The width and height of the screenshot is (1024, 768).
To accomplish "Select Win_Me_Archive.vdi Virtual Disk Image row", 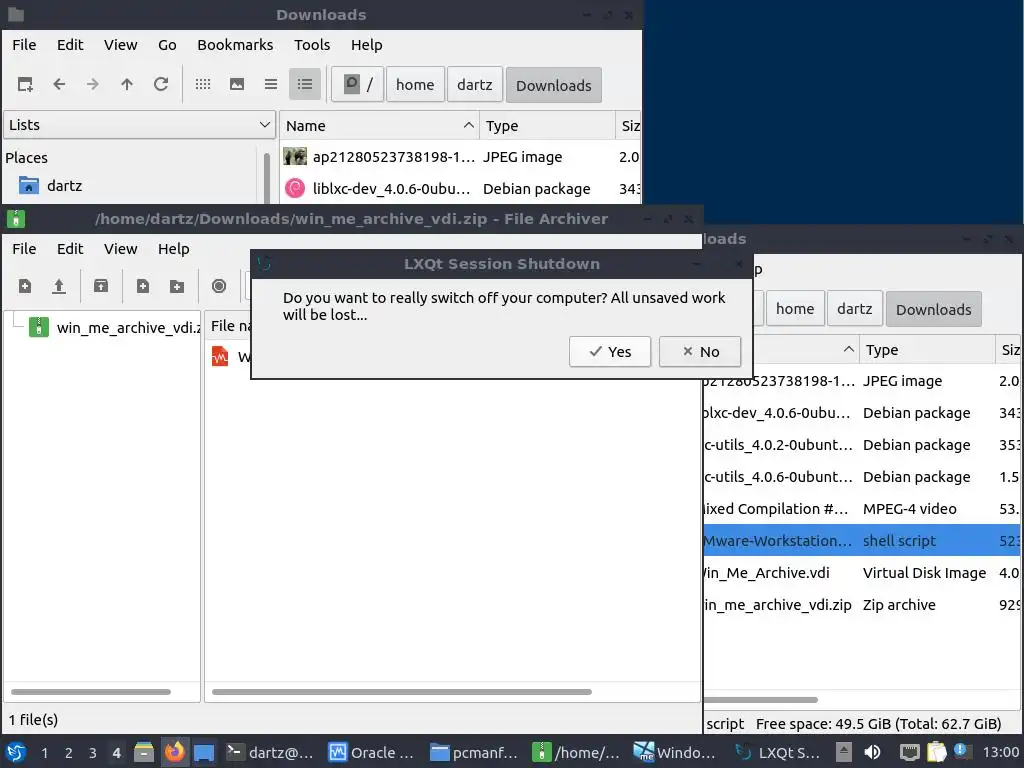I will pos(863,573).
